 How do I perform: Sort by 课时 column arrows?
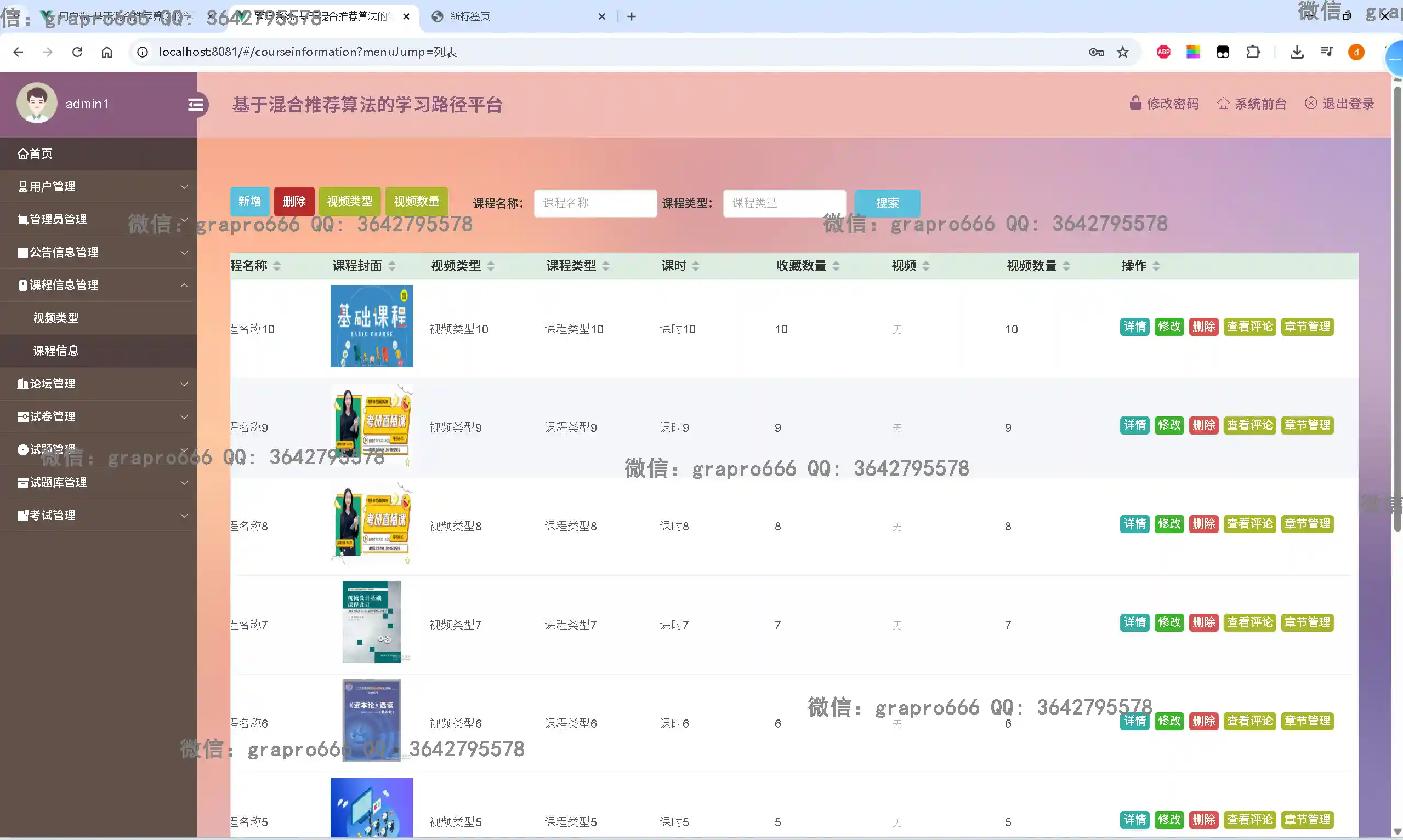(696, 266)
